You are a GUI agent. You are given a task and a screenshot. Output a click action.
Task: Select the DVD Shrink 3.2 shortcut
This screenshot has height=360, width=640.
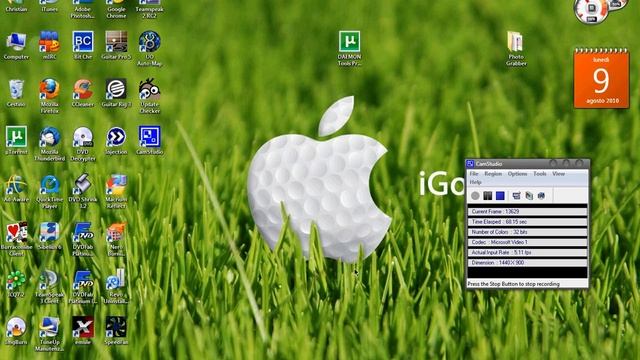click(x=83, y=191)
